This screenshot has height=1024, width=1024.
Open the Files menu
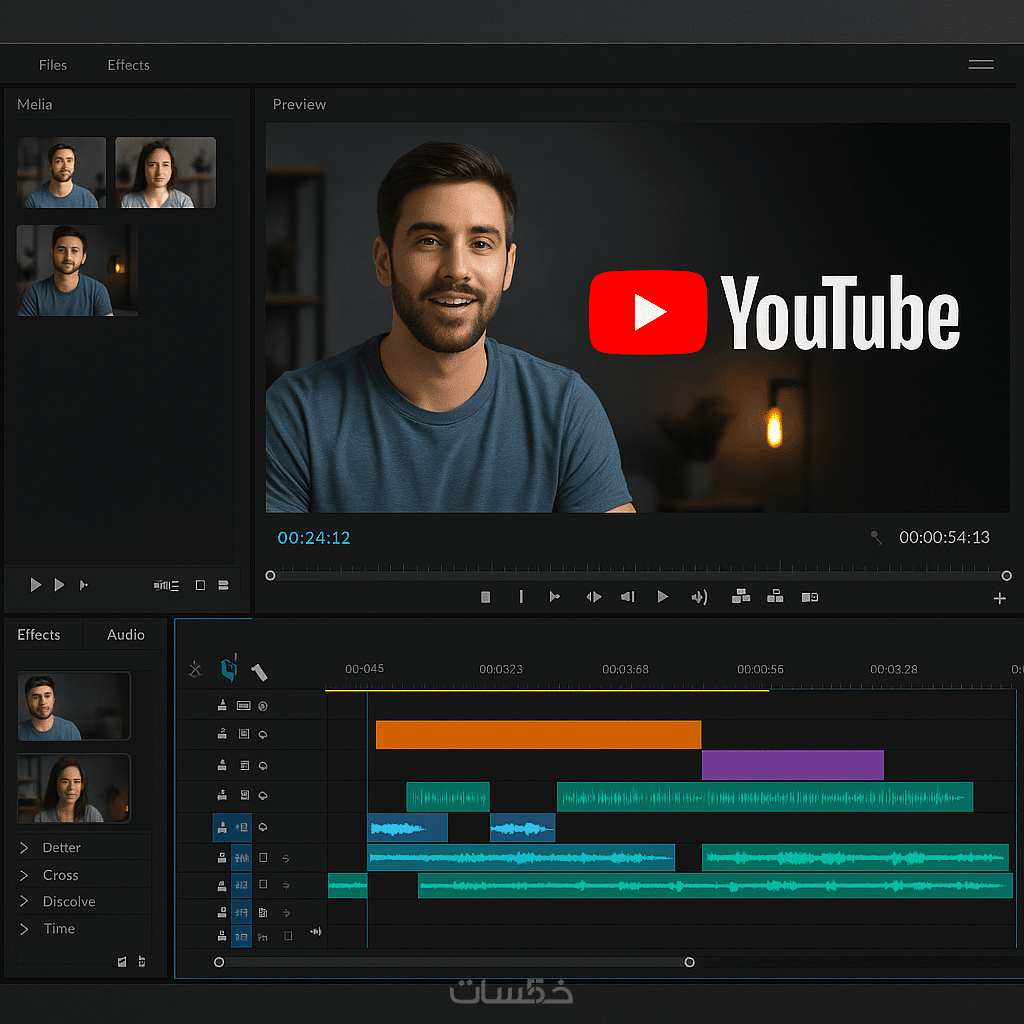[53, 65]
